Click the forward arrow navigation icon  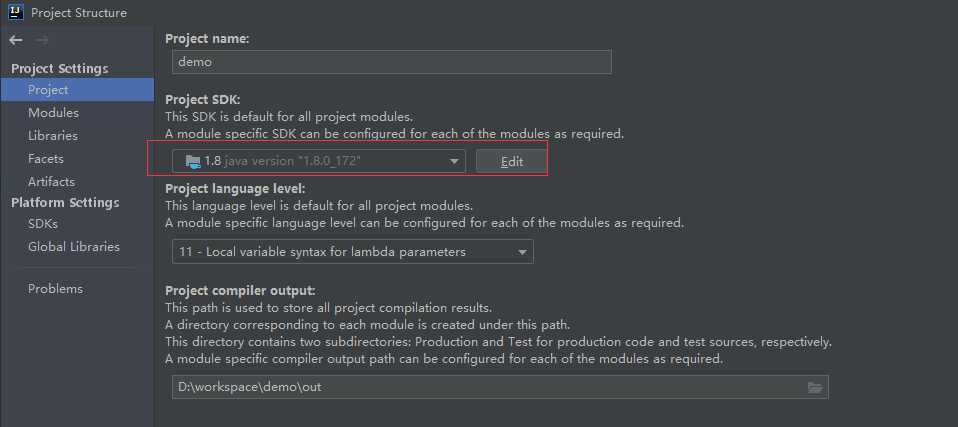coord(42,40)
